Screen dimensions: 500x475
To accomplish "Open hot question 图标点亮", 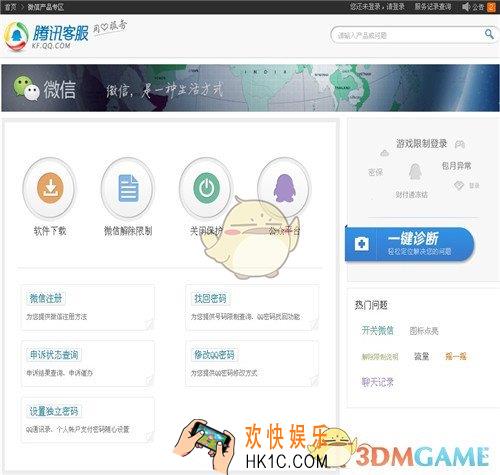I will coord(423,331).
